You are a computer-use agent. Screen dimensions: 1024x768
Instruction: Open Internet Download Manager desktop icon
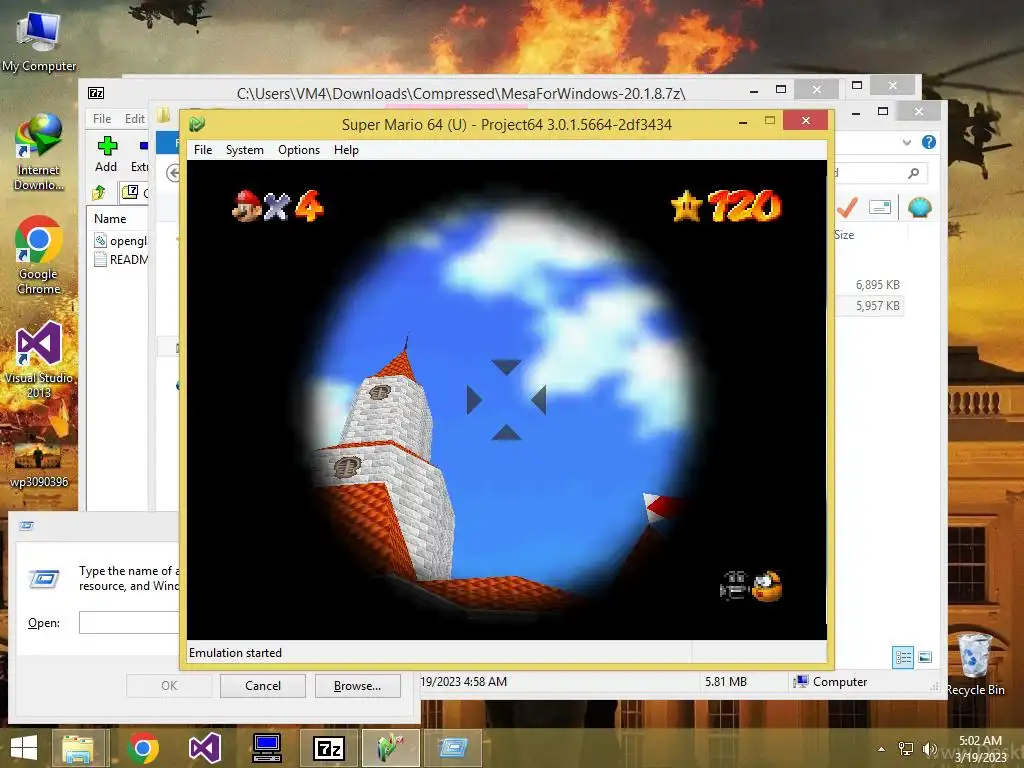coord(39,152)
